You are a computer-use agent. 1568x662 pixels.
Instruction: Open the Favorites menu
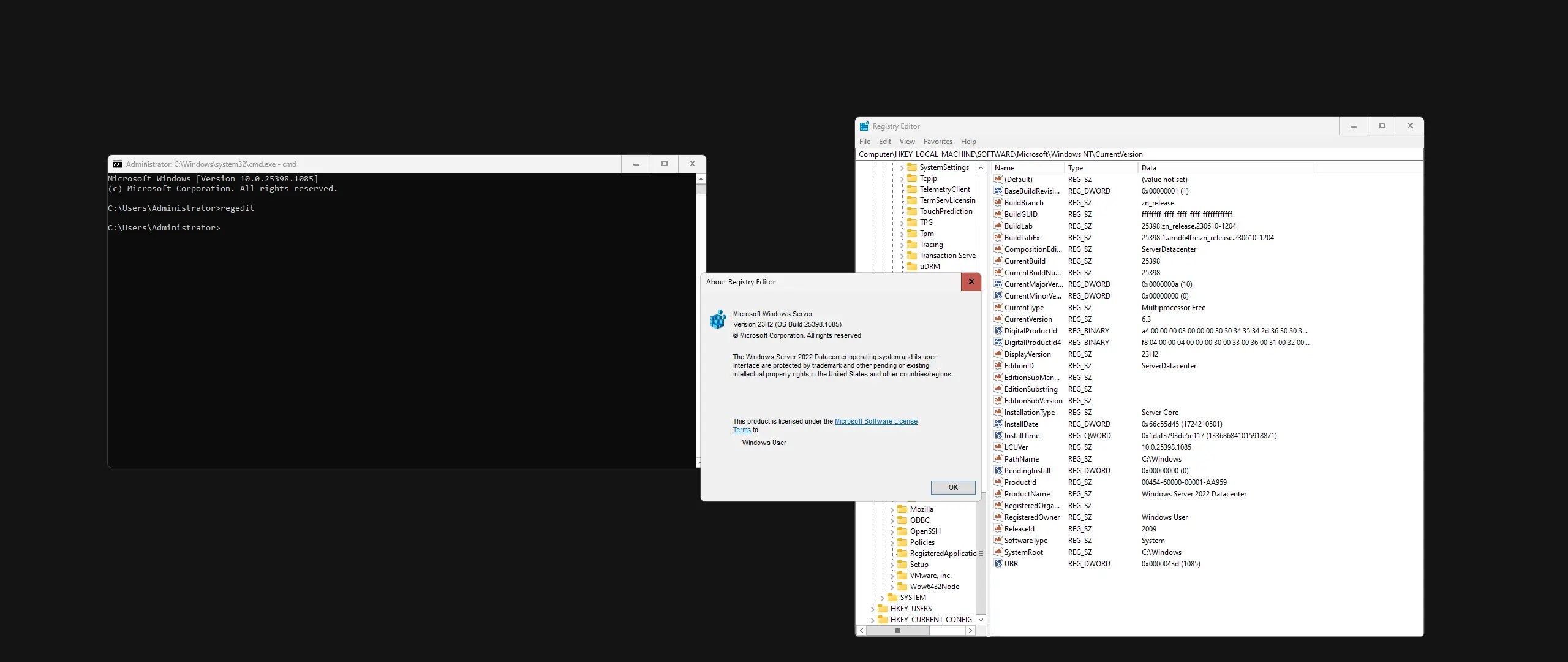coord(937,142)
